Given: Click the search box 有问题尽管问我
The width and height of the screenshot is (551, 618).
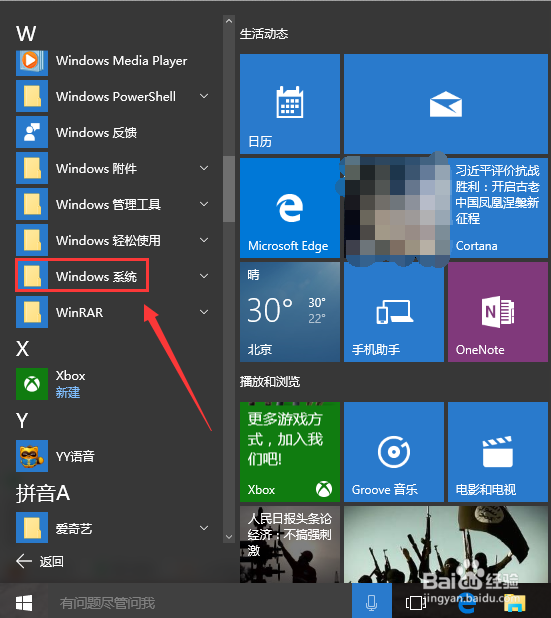Looking at the screenshot, I should [x=199, y=603].
